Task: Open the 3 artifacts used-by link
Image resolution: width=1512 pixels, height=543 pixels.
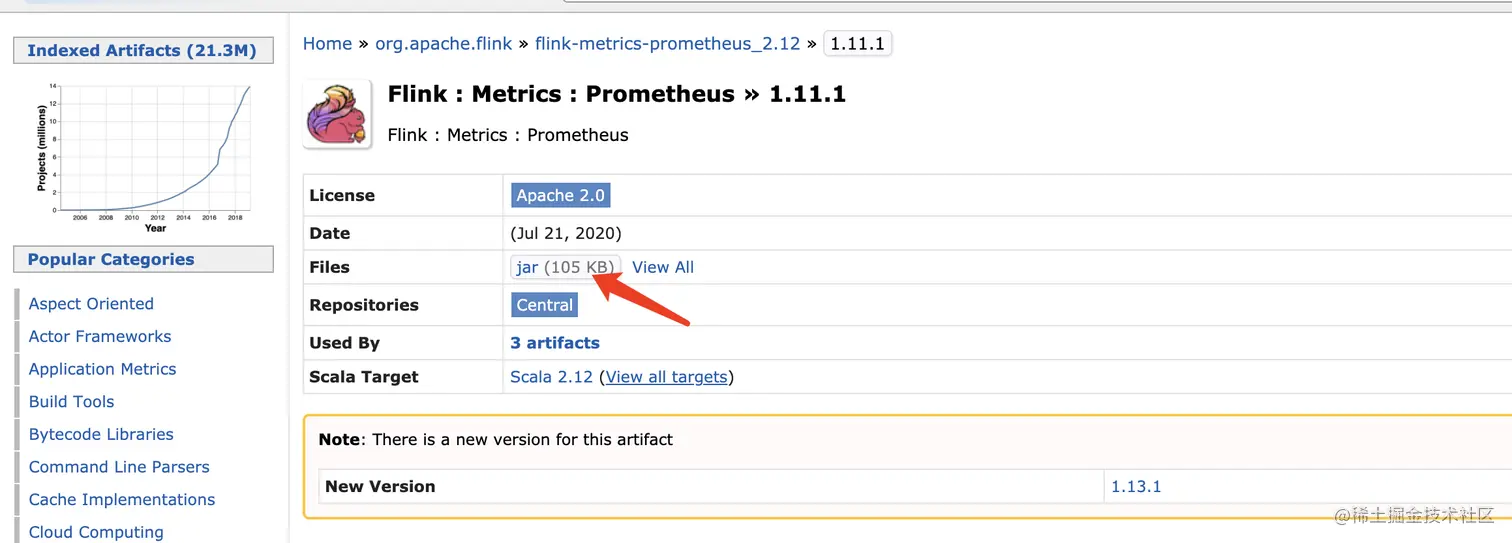Action: 555,343
